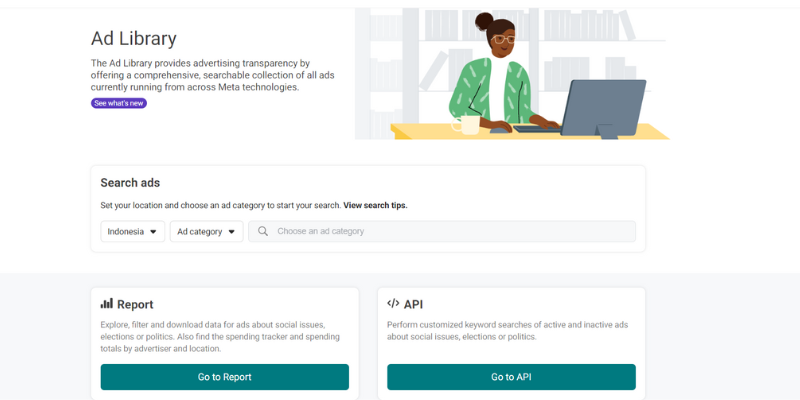Click the API card title text
The image size is (800, 400).
[413, 305]
